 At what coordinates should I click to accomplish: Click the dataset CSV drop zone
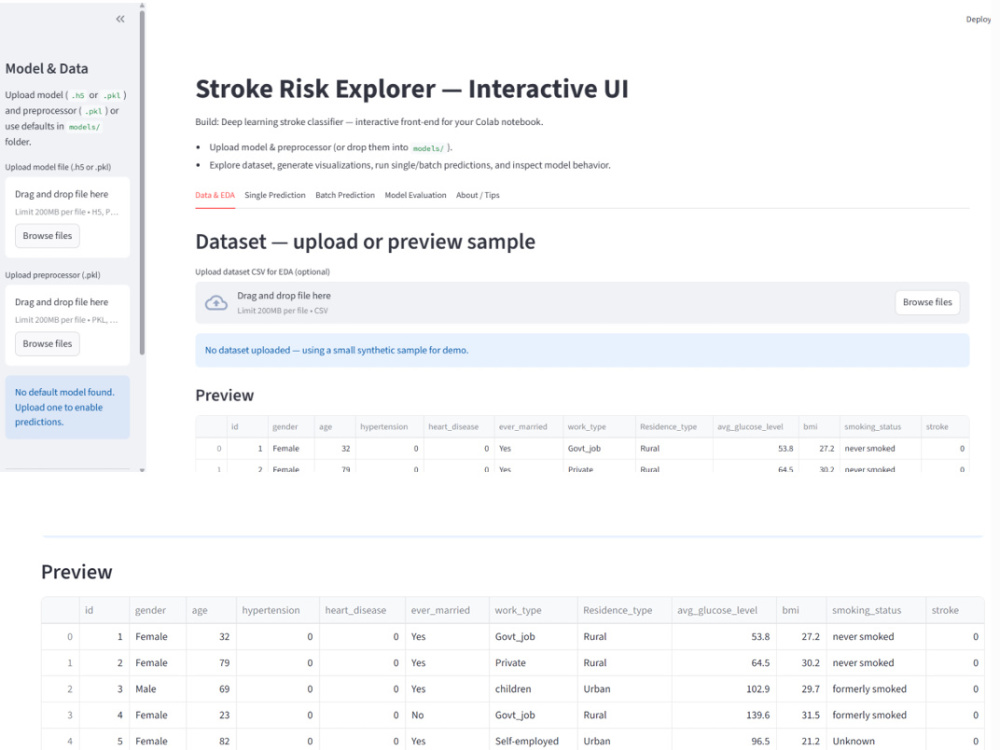click(582, 302)
